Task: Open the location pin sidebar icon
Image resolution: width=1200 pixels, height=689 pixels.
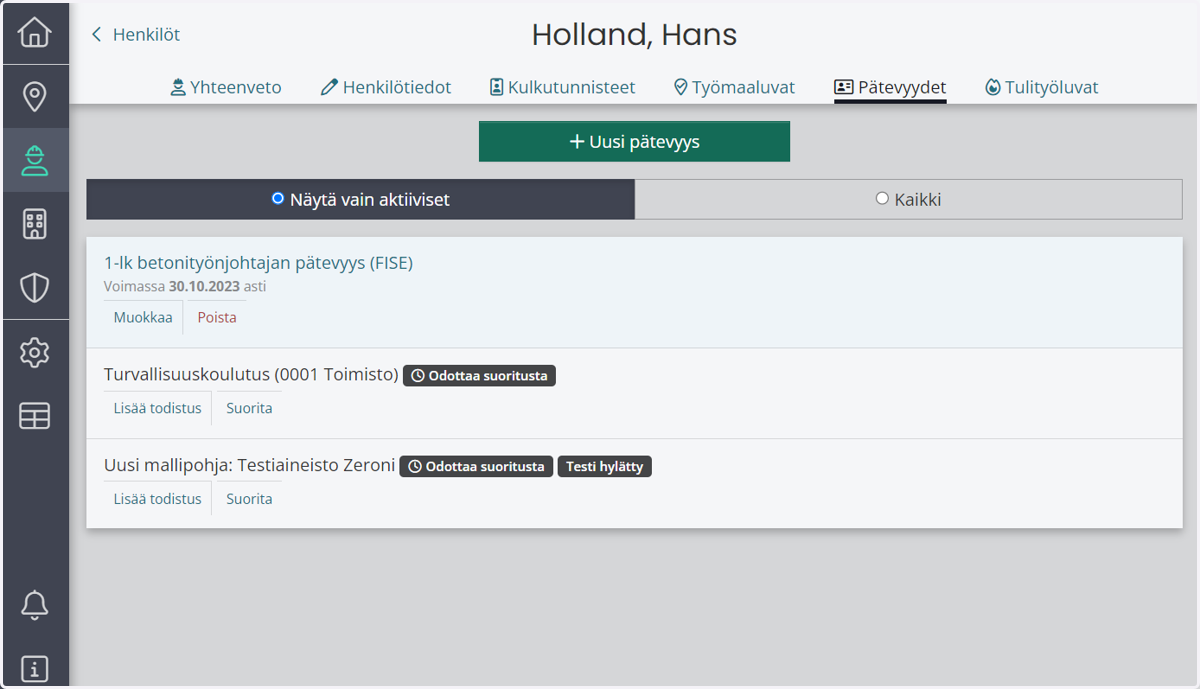Action: 35,97
